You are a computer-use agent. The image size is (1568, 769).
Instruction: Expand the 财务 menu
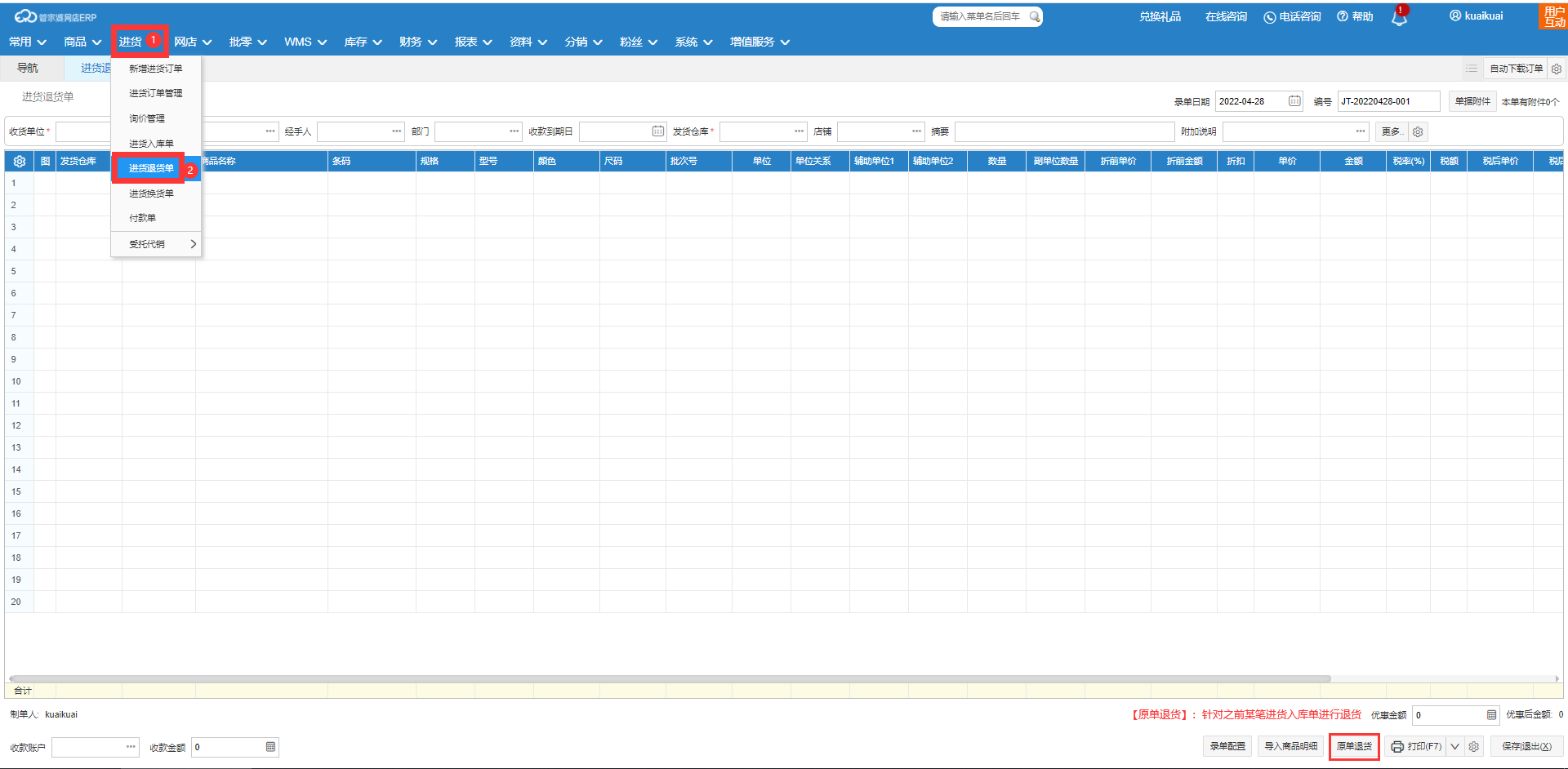pos(418,42)
